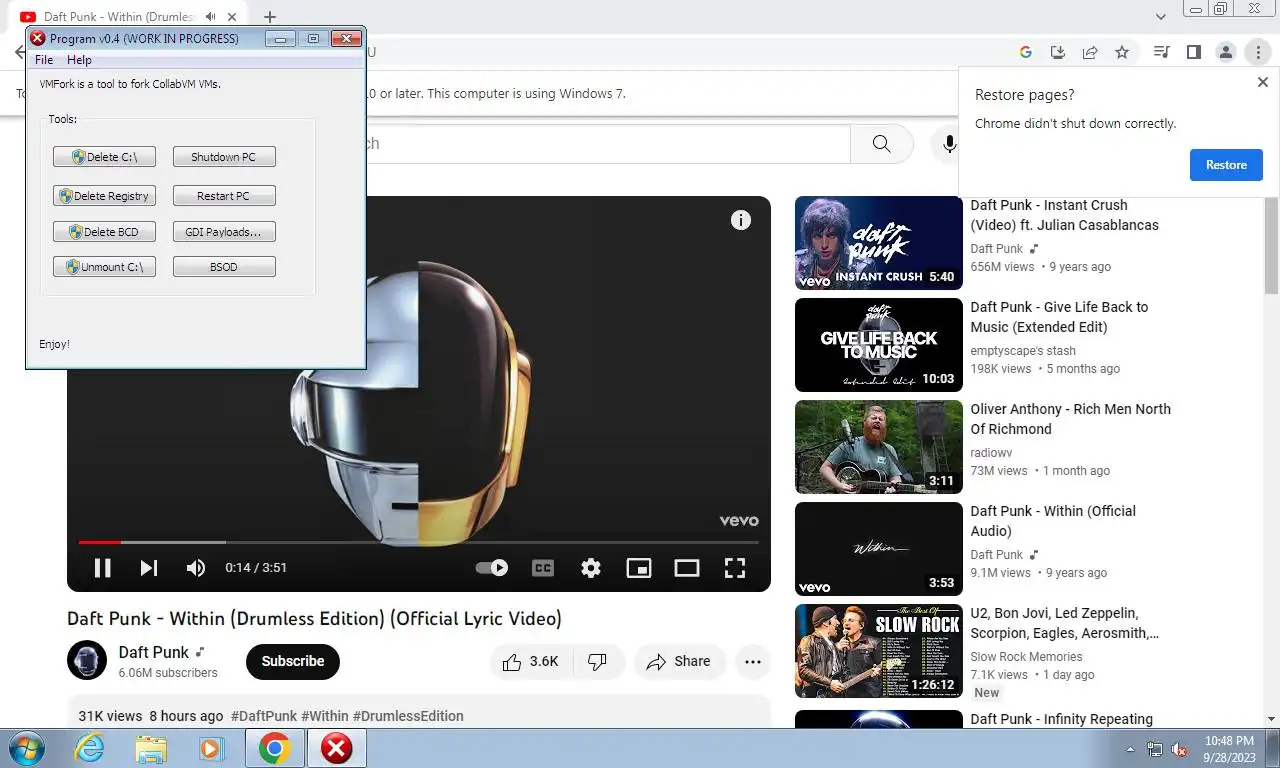
Task: Select the Daft Punk - Within tab
Action: click(x=127, y=17)
